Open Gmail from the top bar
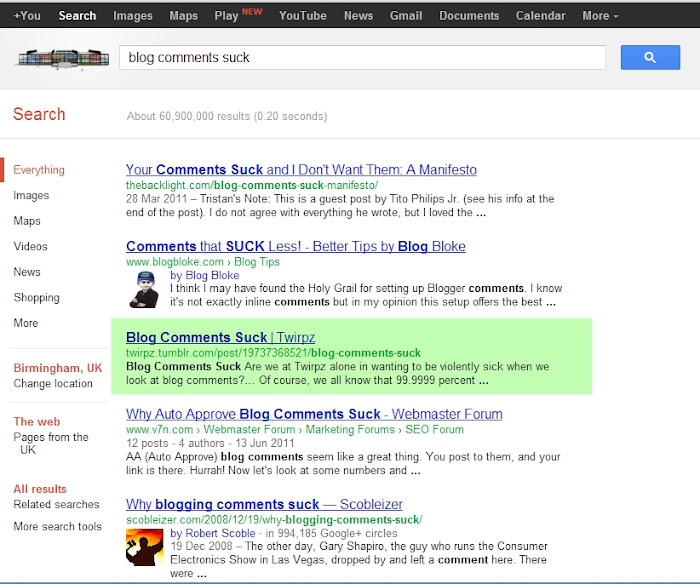The image size is (700, 584). (x=406, y=16)
